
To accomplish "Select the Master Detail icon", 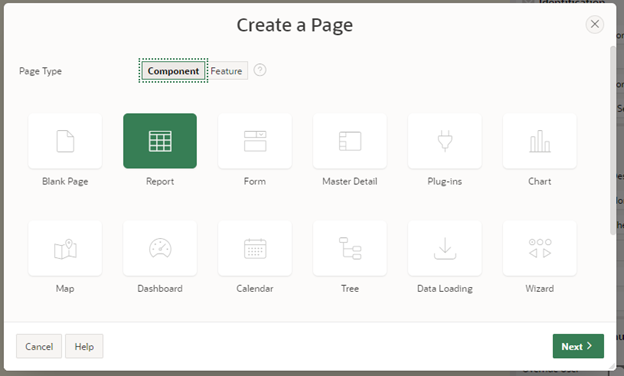I will (x=350, y=141).
